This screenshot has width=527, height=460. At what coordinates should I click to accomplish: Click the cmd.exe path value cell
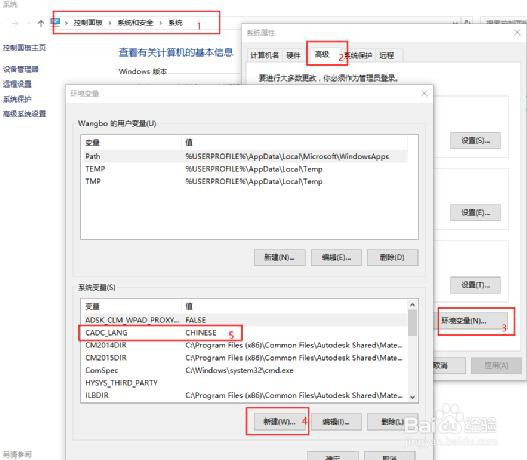point(239,370)
